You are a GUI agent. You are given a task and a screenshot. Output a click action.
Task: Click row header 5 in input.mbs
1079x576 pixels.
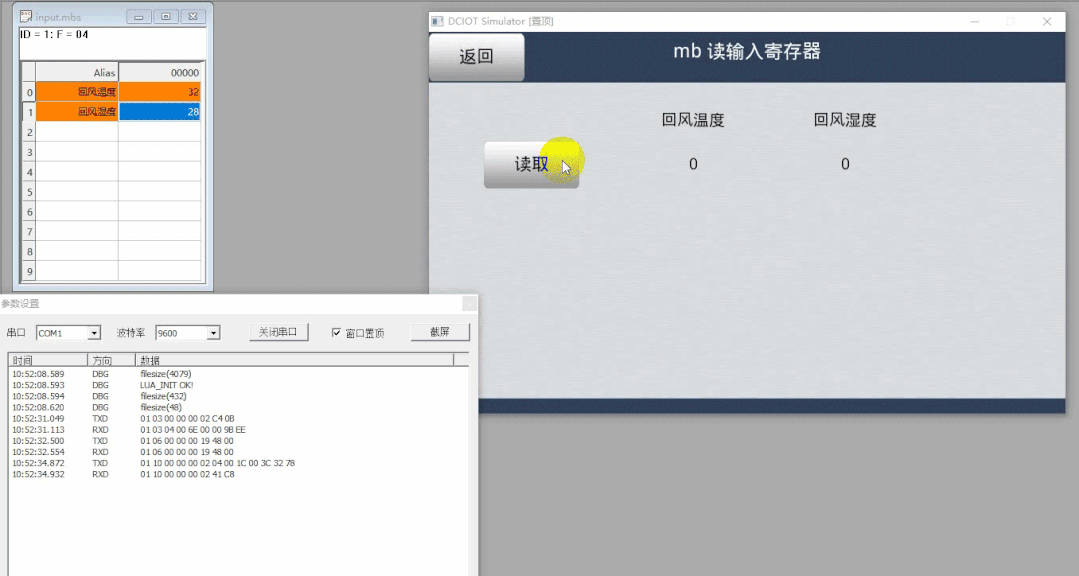pos(29,191)
